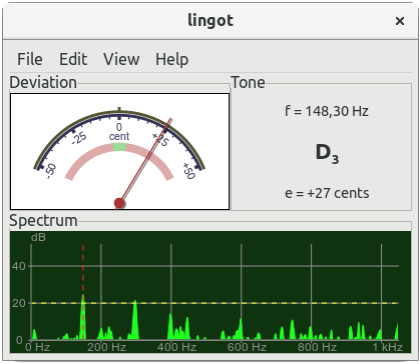Click the 20 dB axis label

point(19,303)
